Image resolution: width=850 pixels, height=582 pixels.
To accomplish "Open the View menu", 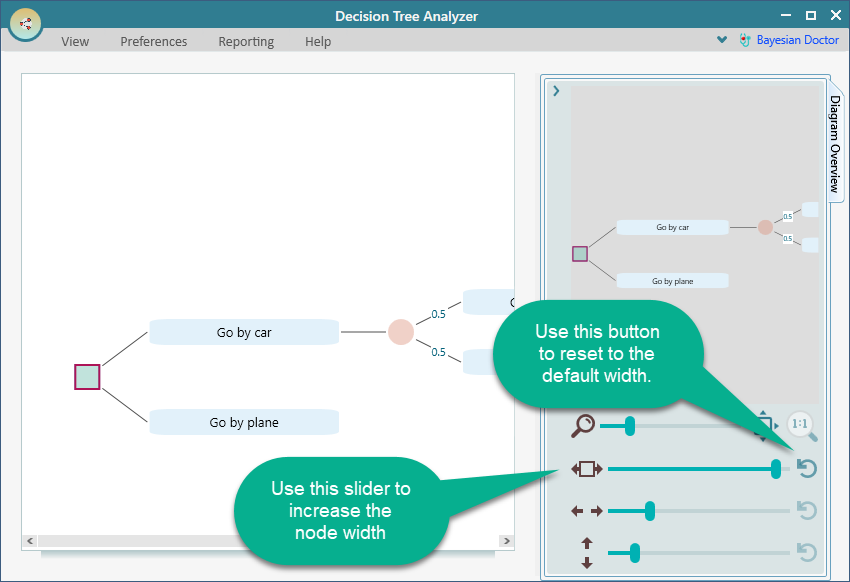I will (x=75, y=42).
